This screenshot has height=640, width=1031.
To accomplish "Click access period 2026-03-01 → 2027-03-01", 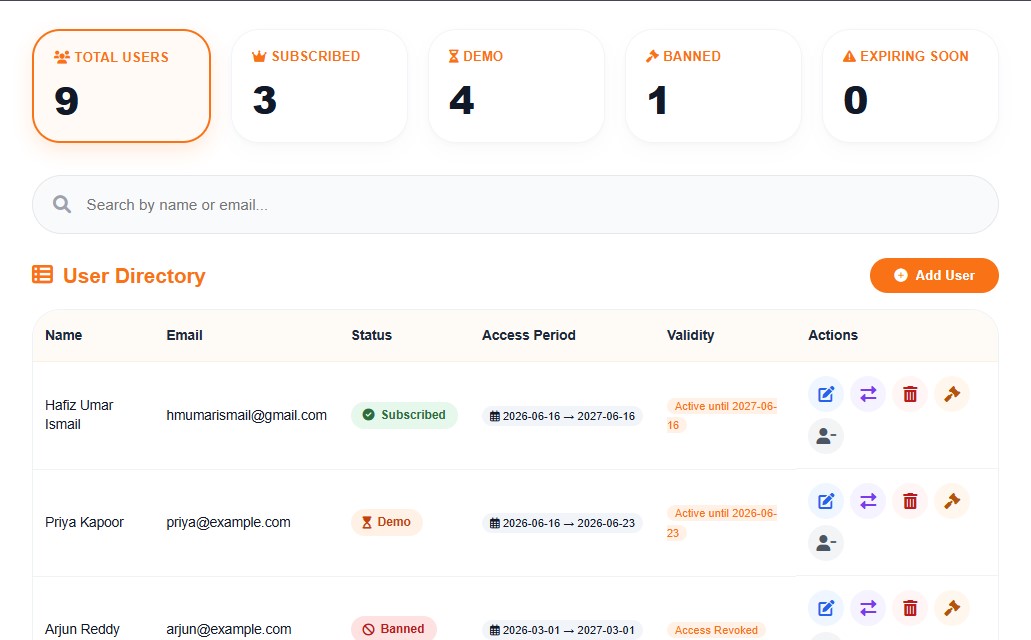I will coord(562,630).
